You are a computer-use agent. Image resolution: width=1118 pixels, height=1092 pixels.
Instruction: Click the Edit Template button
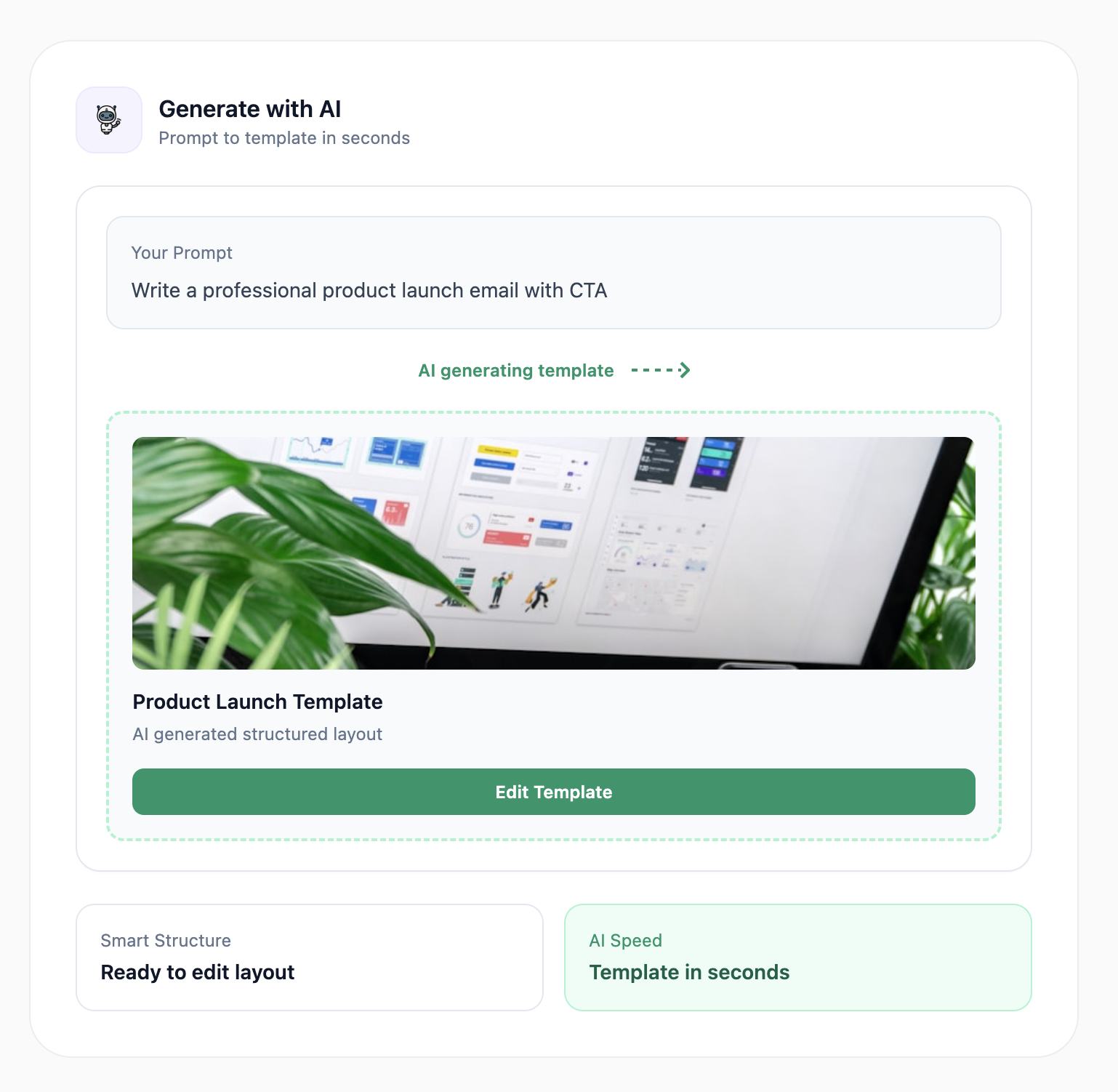coord(554,792)
